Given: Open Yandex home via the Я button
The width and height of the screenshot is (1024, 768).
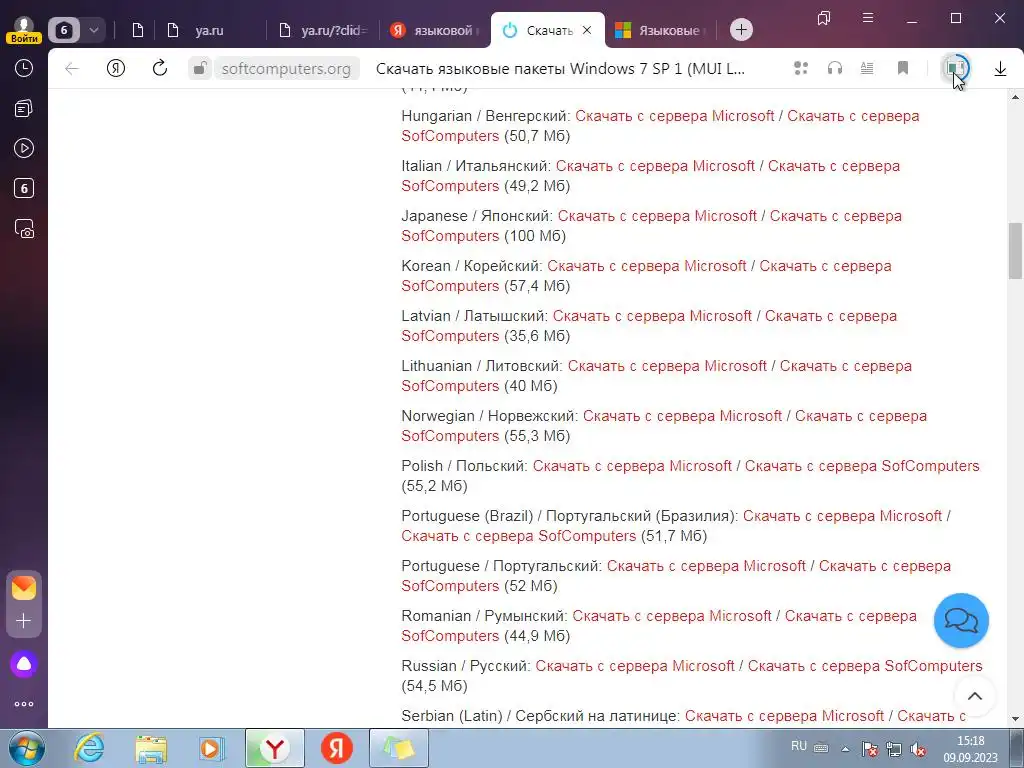Looking at the screenshot, I should point(116,68).
